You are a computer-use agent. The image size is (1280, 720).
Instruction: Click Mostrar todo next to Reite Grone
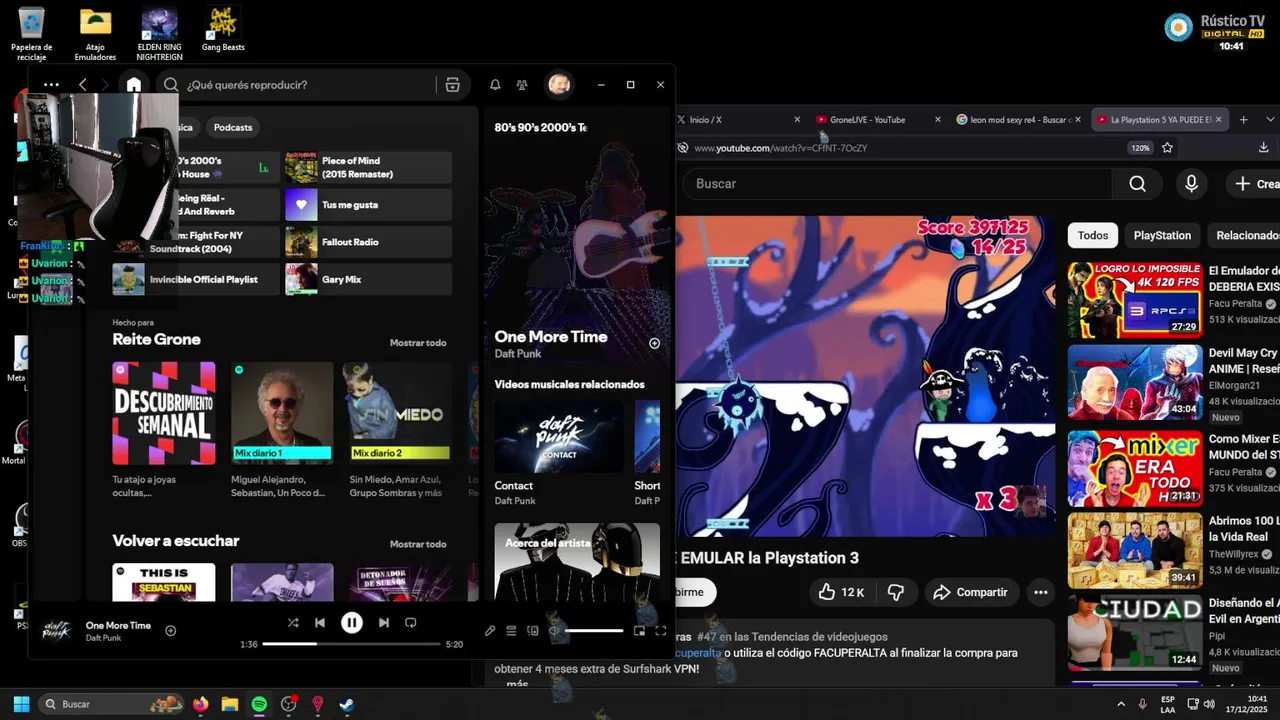tap(418, 343)
